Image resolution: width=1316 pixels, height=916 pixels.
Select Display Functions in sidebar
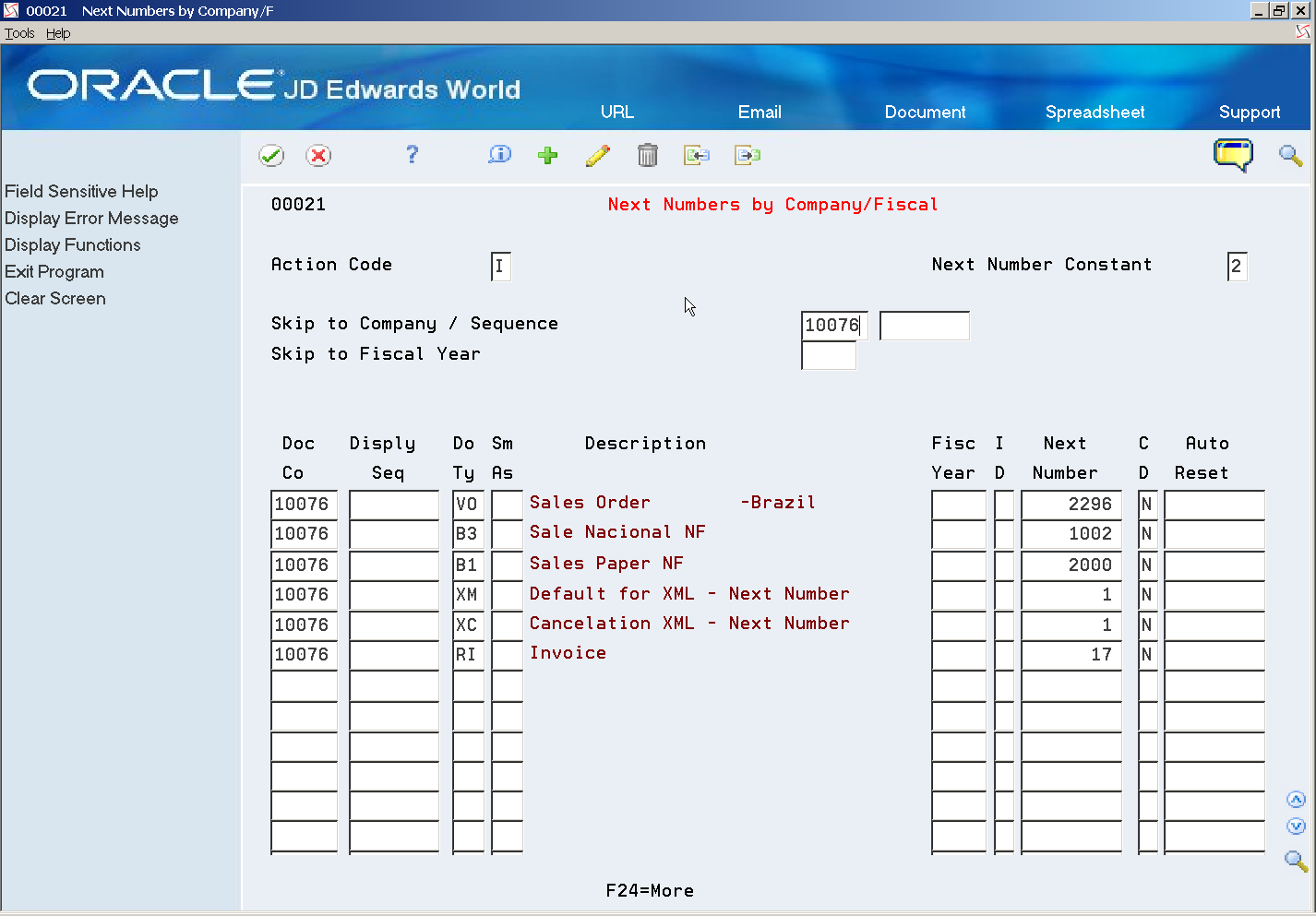click(73, 244)
